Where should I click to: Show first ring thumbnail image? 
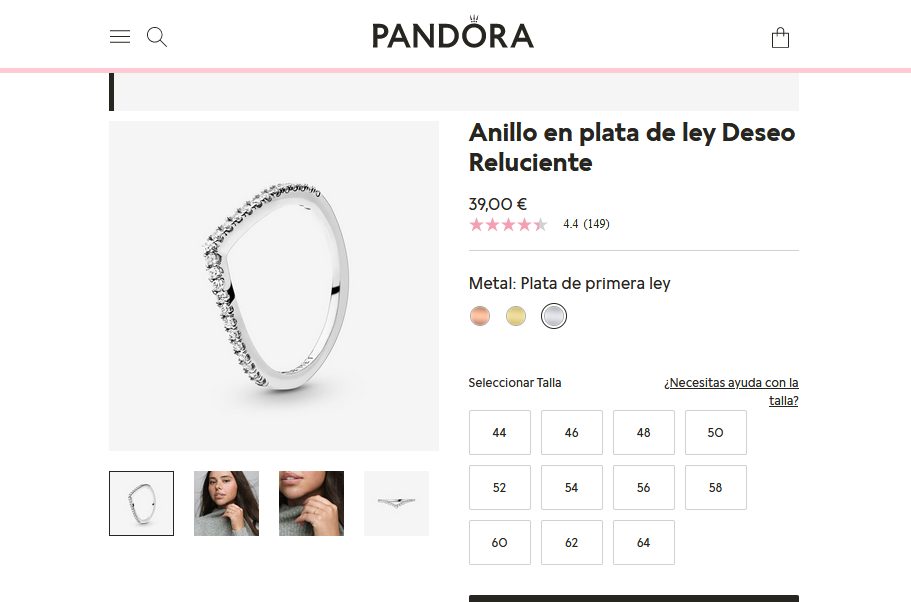tap(141, 503)
